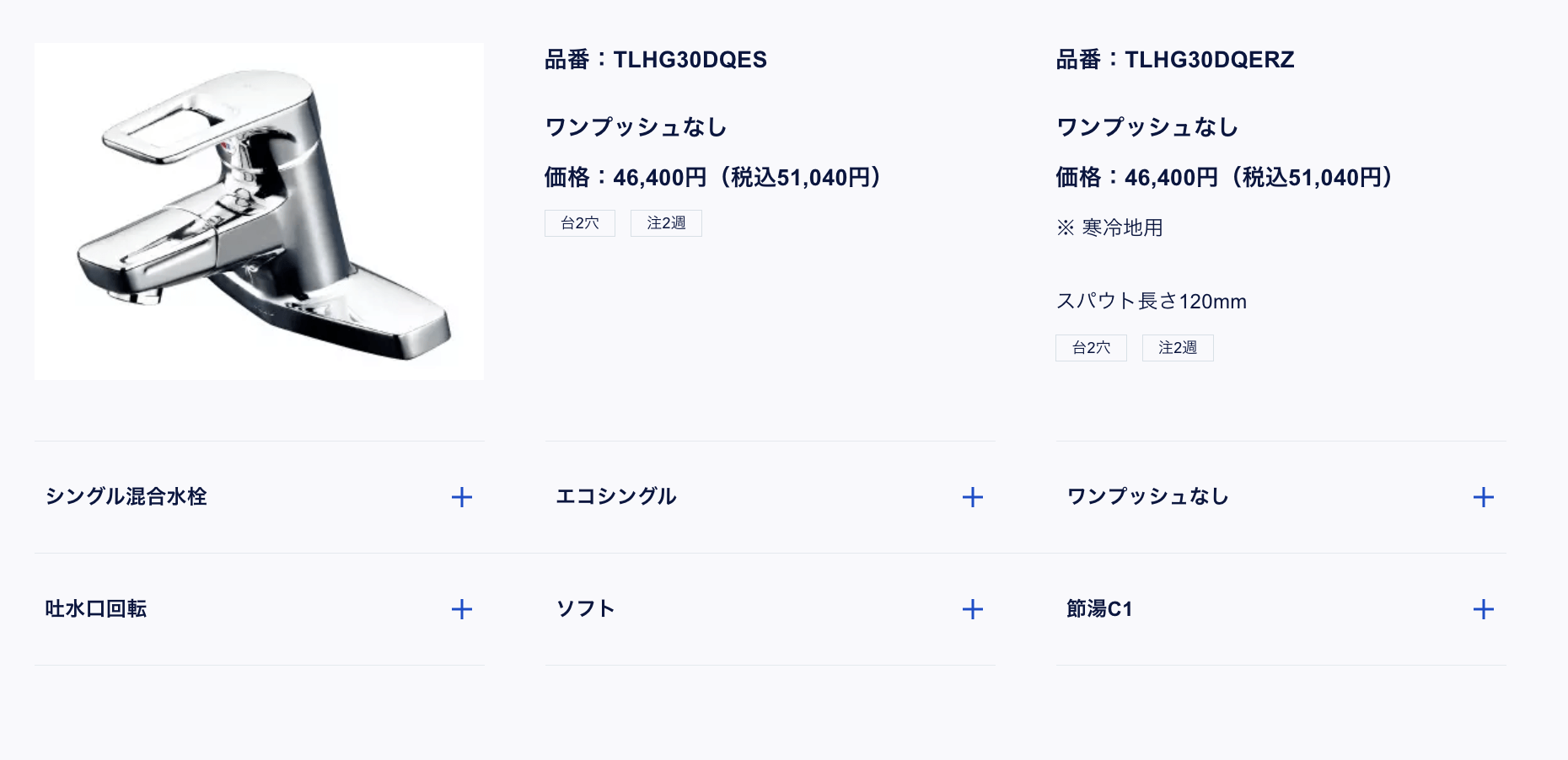Click 台2穴 tag under TLHG30DQERZ

(1091, 348)
